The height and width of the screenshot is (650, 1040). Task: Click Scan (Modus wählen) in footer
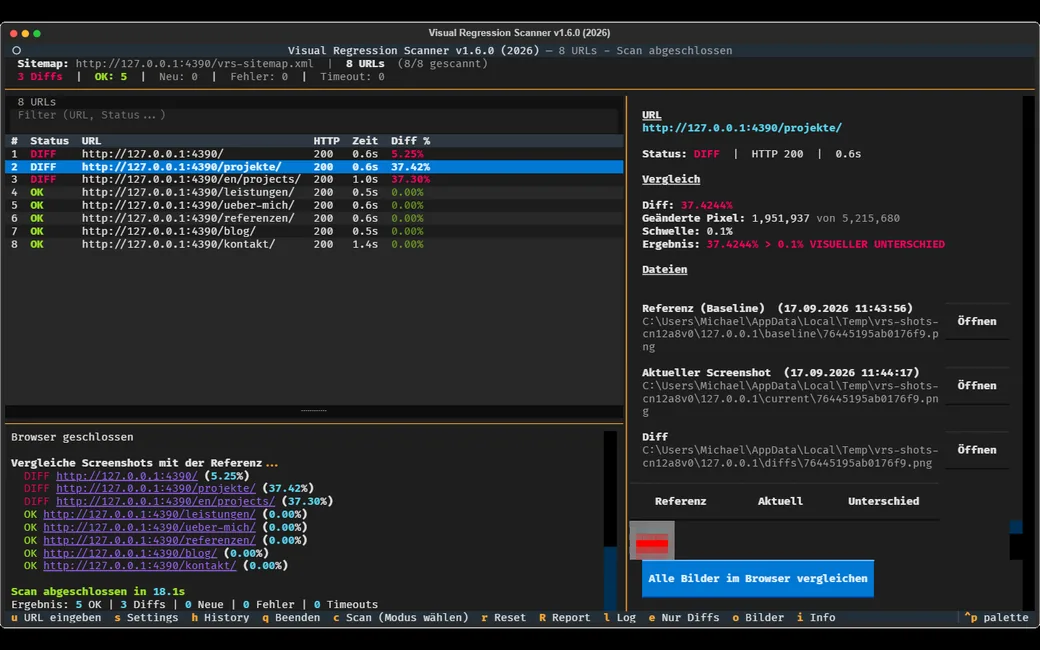401,618
